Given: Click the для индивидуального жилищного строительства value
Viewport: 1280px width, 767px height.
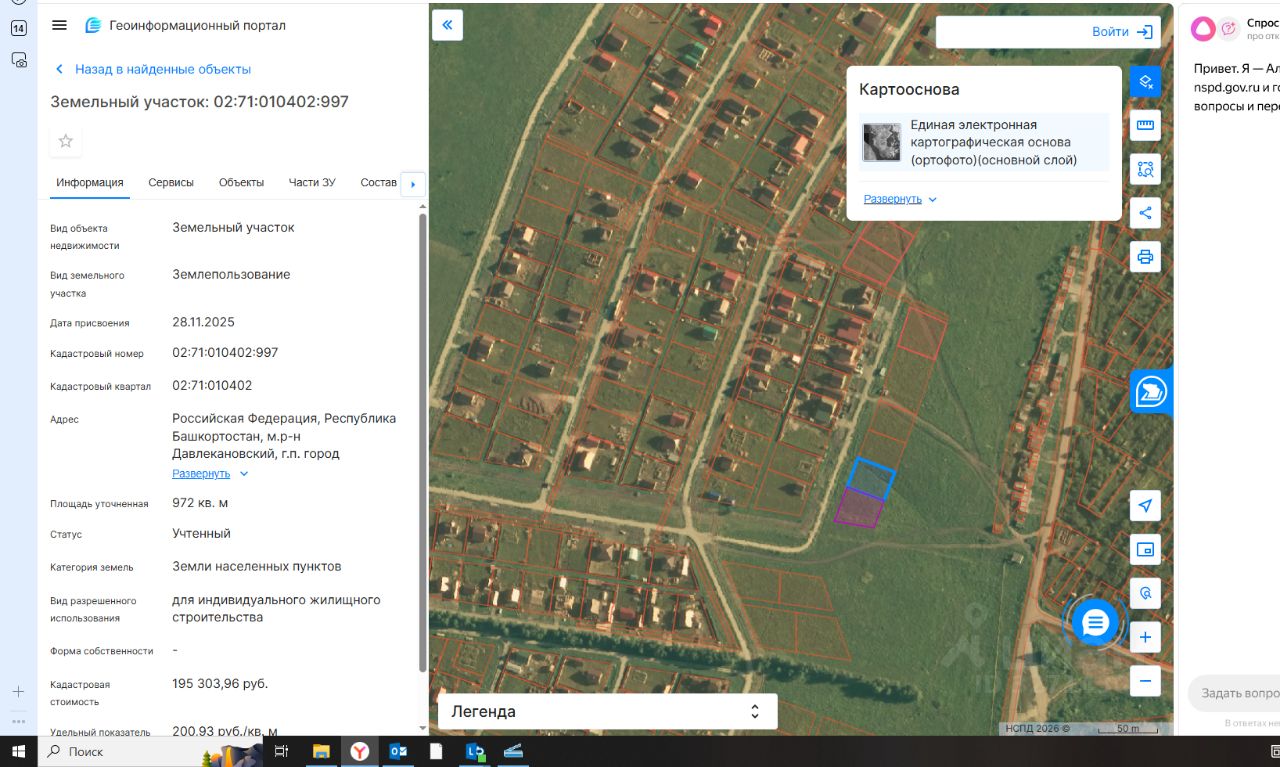Looking at the screenshot, I should [x=276, y=609].
